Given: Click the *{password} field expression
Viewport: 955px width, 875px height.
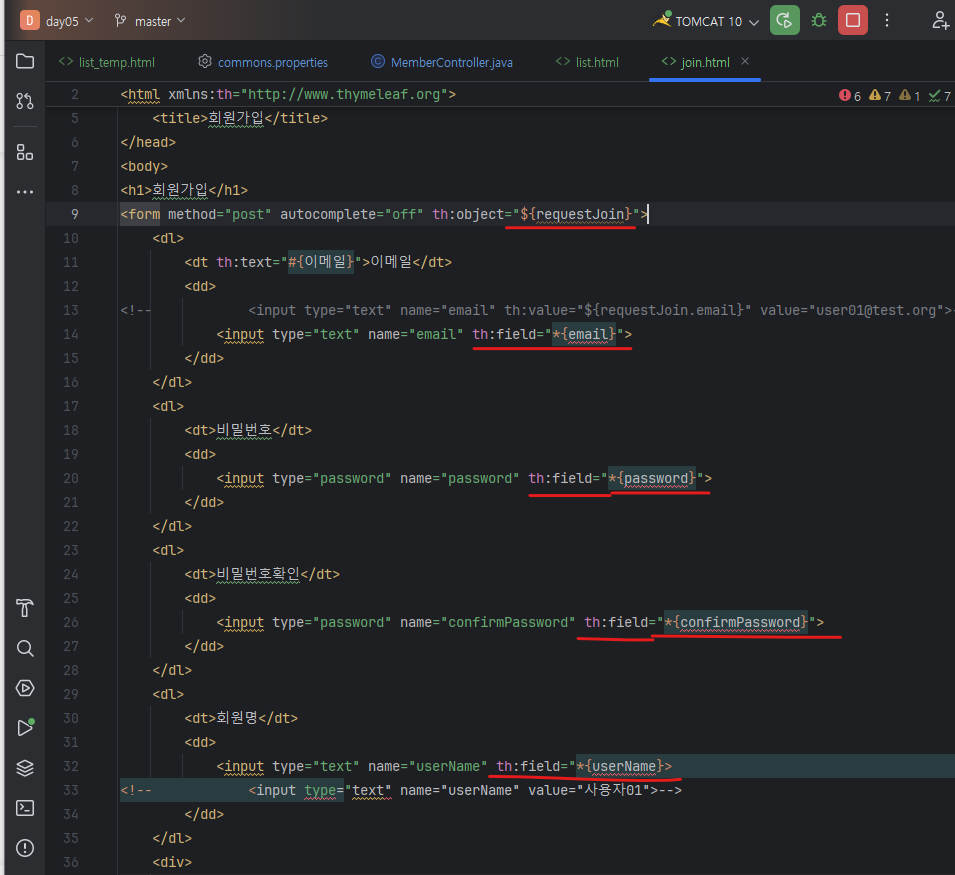Looking at the screenshot, I should 652,479.
